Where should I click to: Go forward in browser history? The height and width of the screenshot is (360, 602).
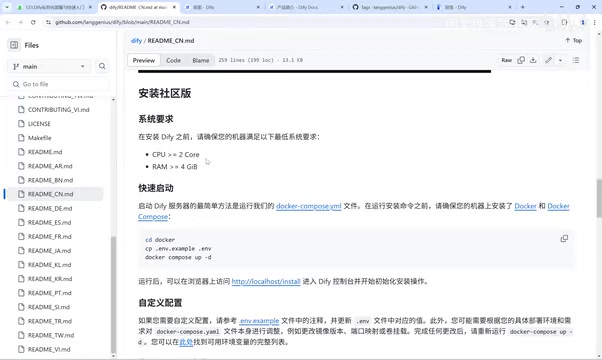click(x=20, y=22)
